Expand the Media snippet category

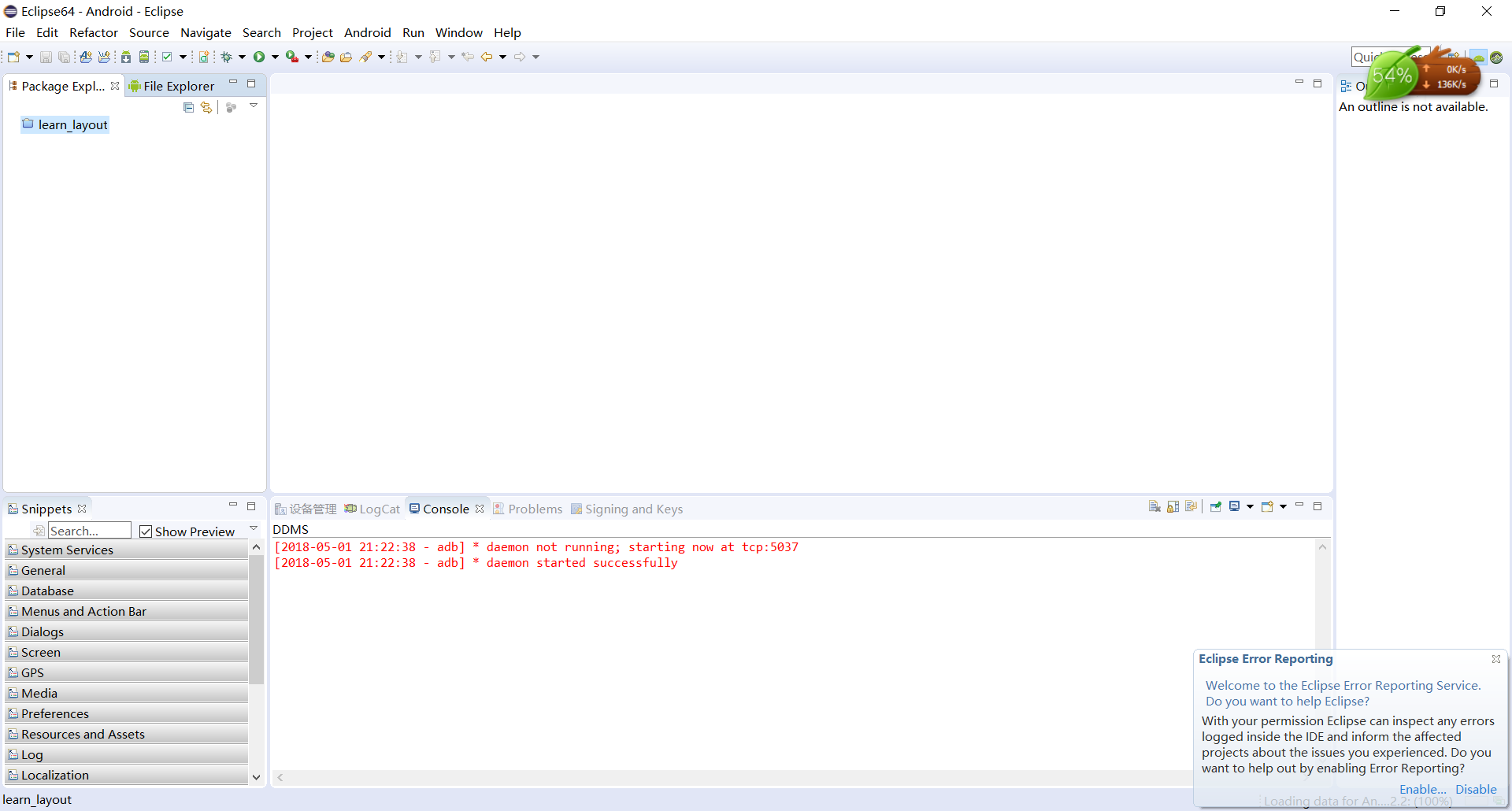pos(127,693)
